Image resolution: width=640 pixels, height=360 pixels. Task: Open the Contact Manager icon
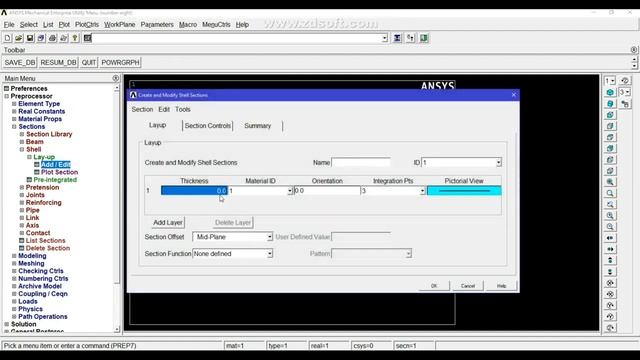(424, 38)
